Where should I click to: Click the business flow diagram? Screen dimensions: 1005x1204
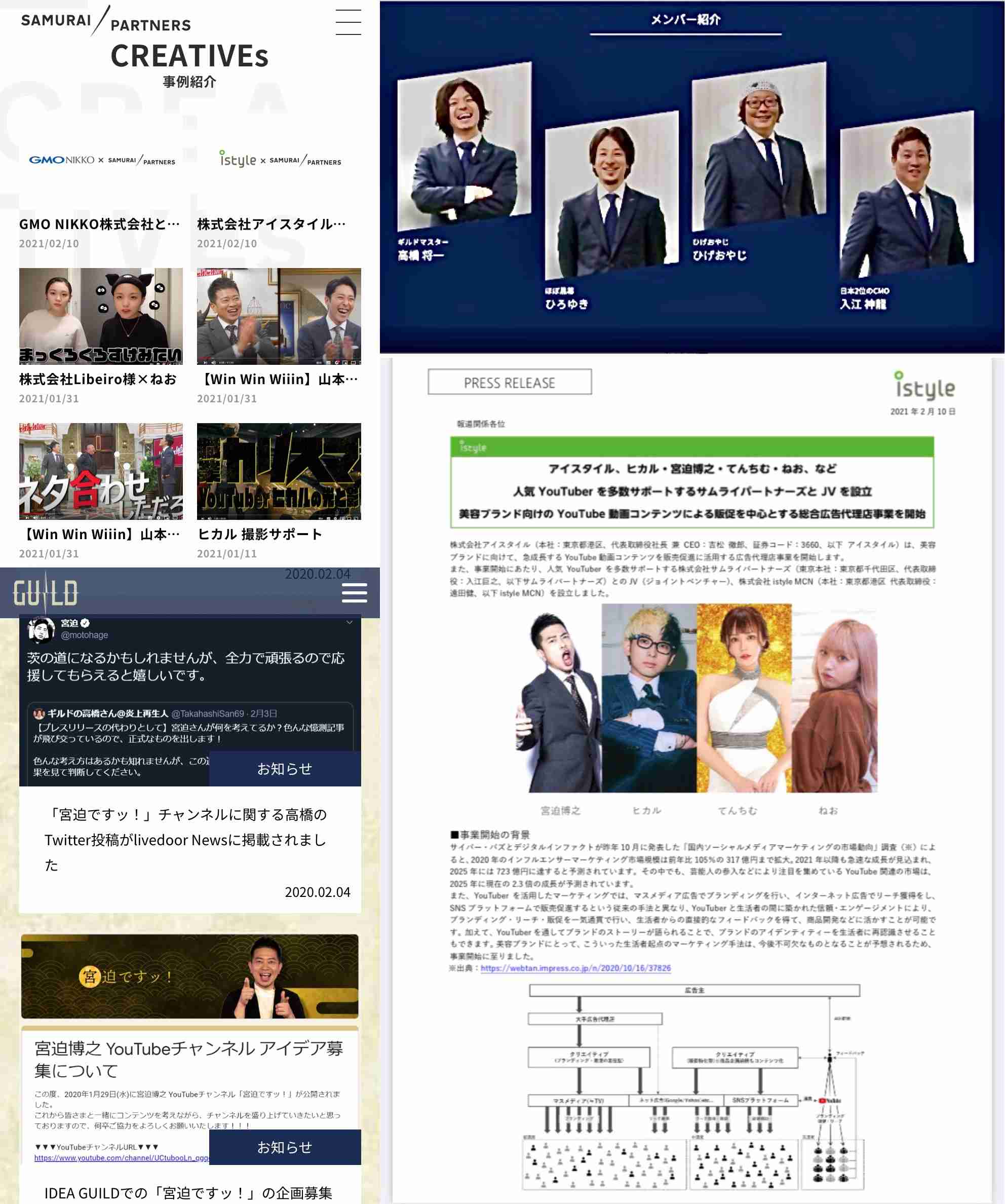(x=693, y=1087)
